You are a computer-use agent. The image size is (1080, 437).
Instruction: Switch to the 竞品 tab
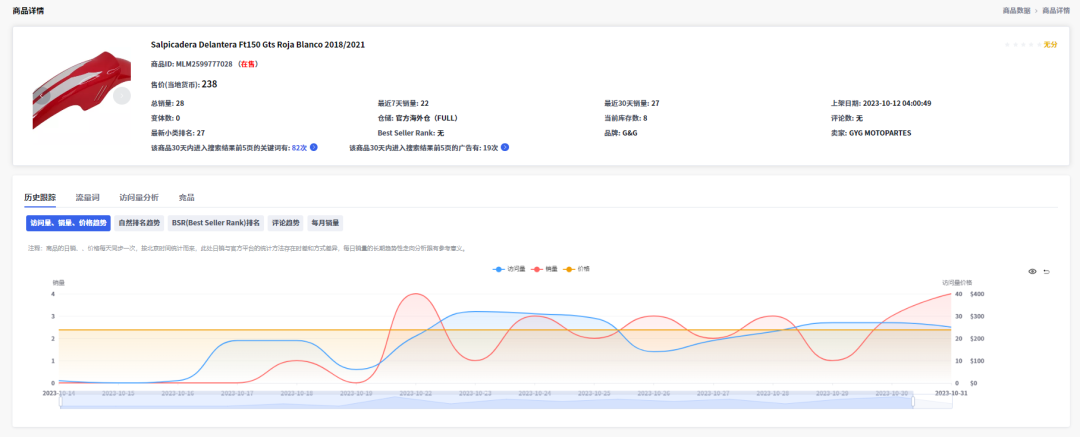click(187, 198)
